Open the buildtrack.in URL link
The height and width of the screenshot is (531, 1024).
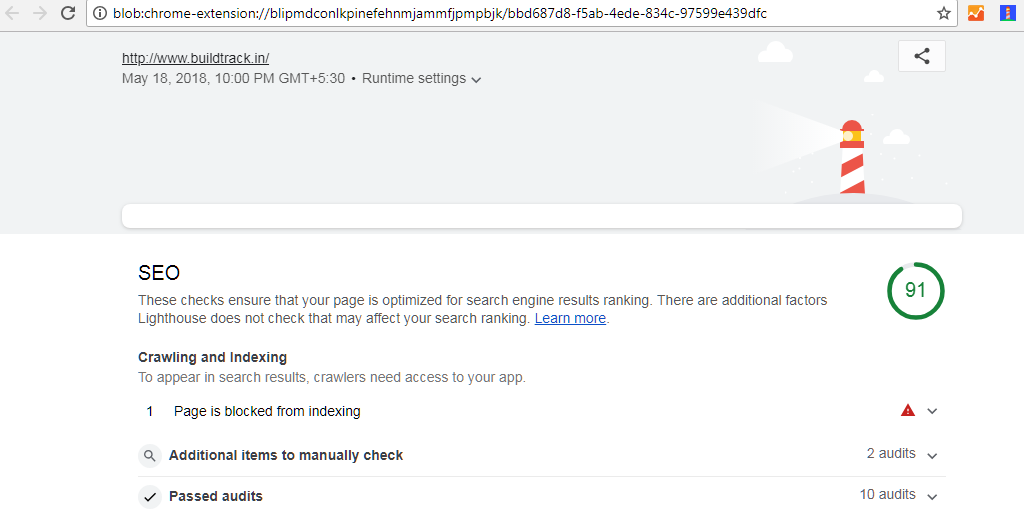[195, 58]
